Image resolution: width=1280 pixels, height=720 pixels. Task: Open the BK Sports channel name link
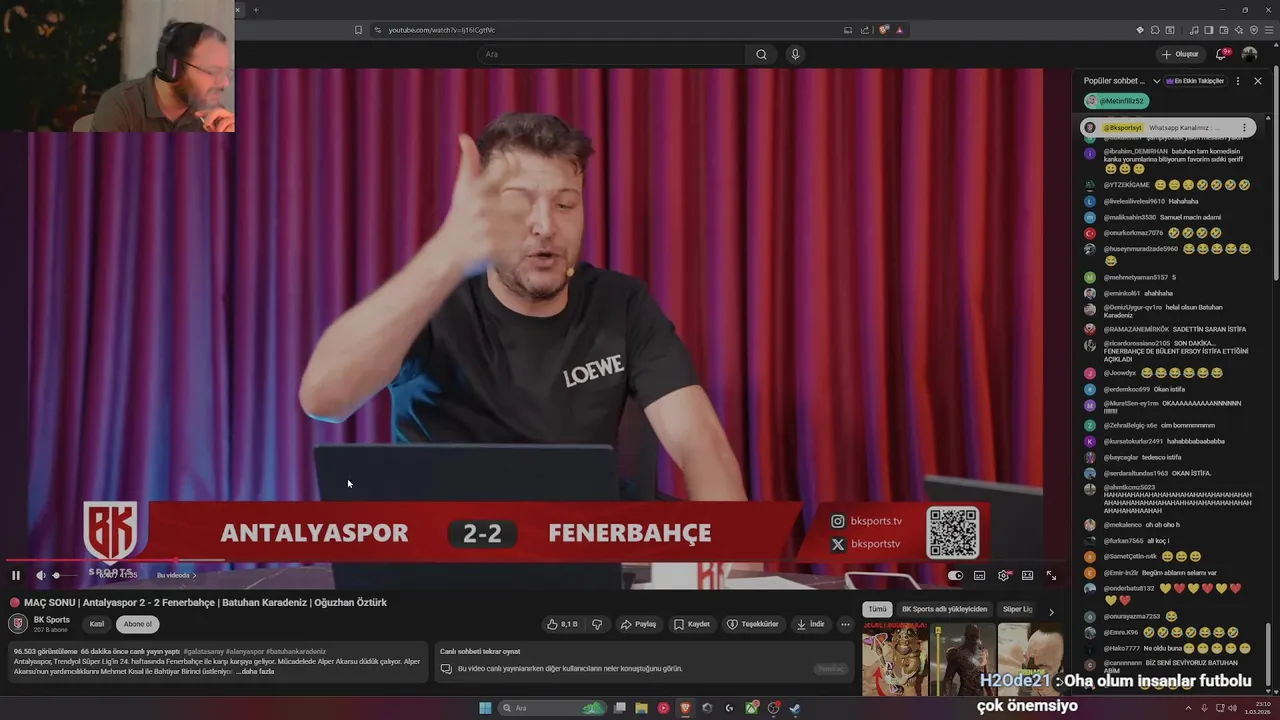52,620
